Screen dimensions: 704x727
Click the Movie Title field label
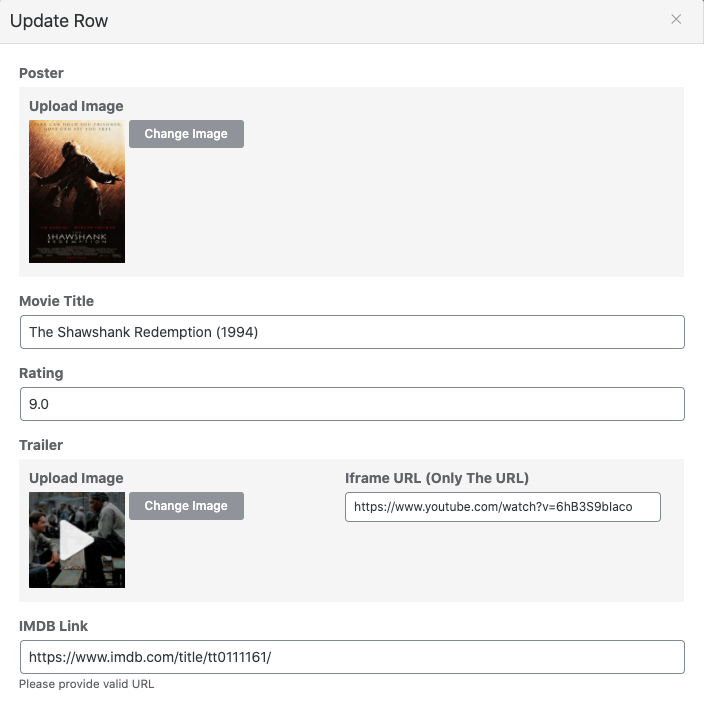(x=56, y=301)
